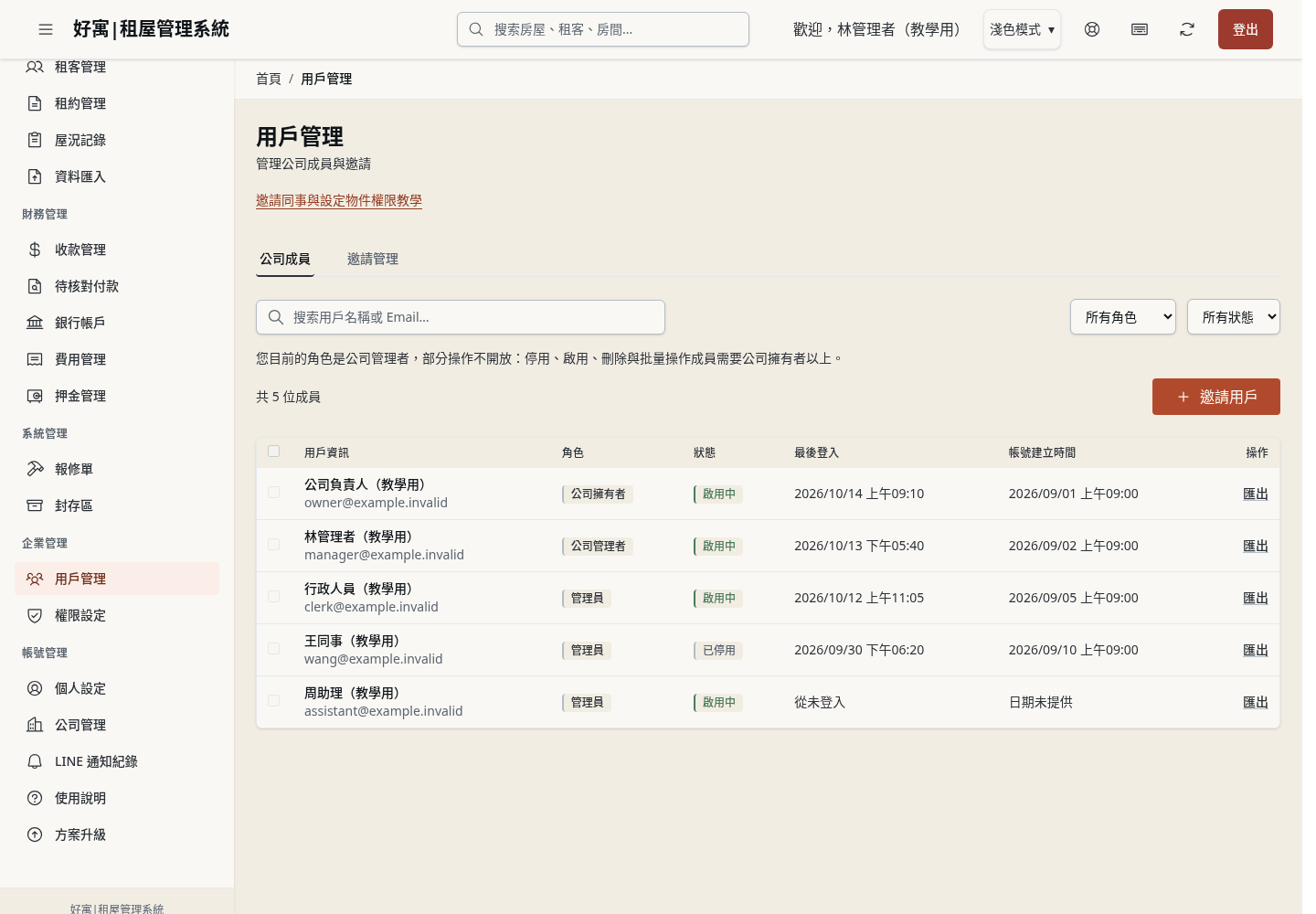Screen dimensions: 1316x914
Task: Focus the 搜索房屋、租客、房間 search field
Action: 603,29
